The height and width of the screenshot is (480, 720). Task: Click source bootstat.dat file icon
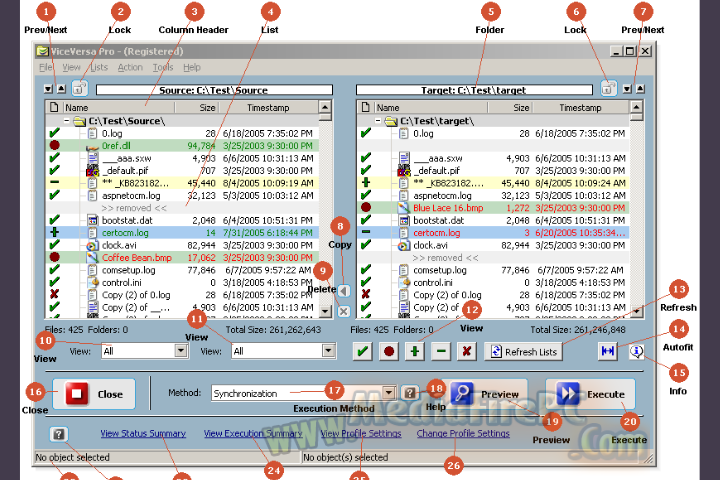pyautogui.click(x=93, y=220)
